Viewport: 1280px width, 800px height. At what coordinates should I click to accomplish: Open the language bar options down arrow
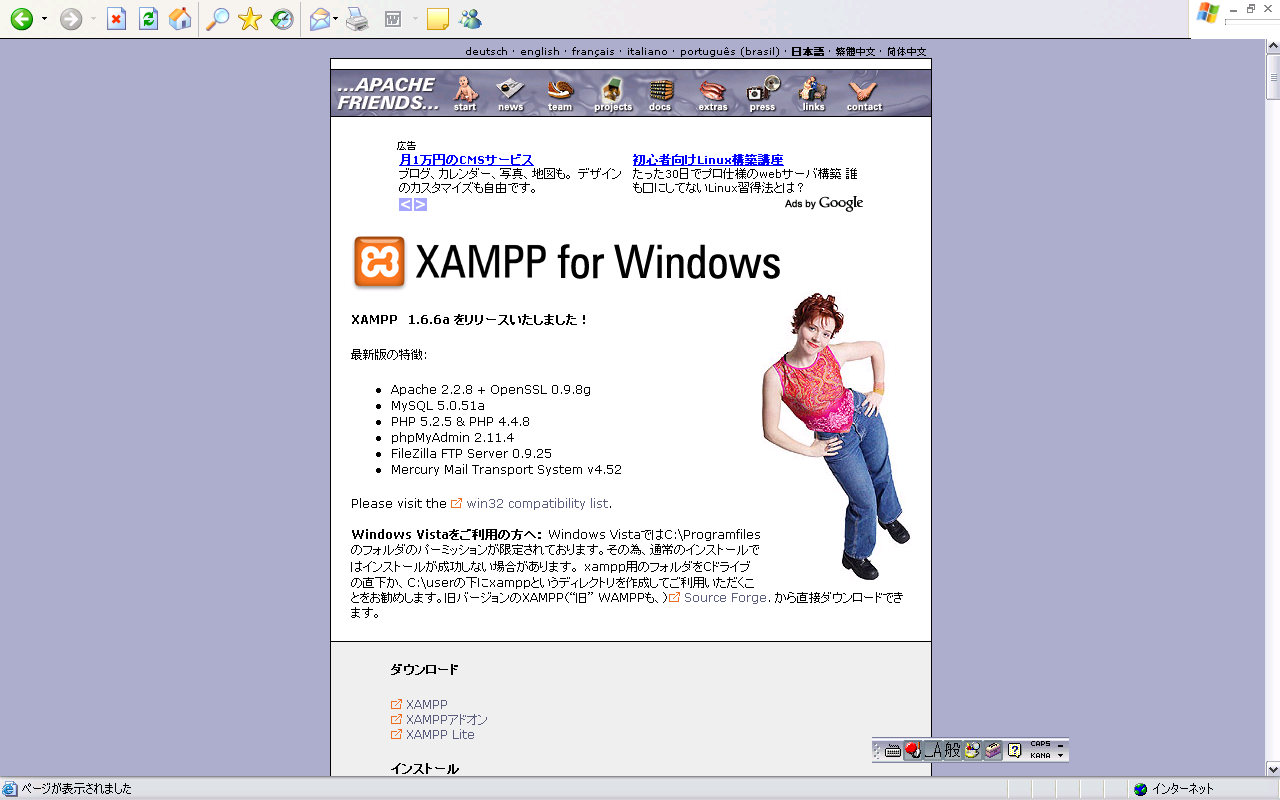[x=1061, y=756]
